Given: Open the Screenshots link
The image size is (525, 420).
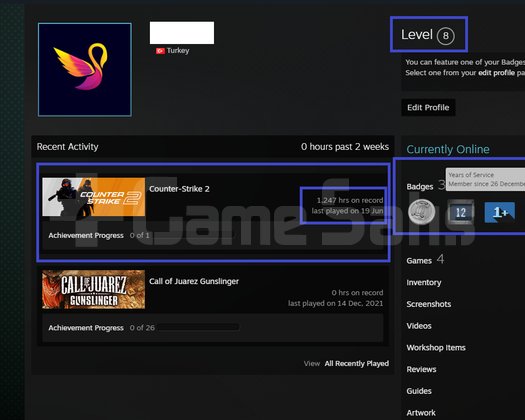Looking at the screenshot, I should [x=429, y=304].
